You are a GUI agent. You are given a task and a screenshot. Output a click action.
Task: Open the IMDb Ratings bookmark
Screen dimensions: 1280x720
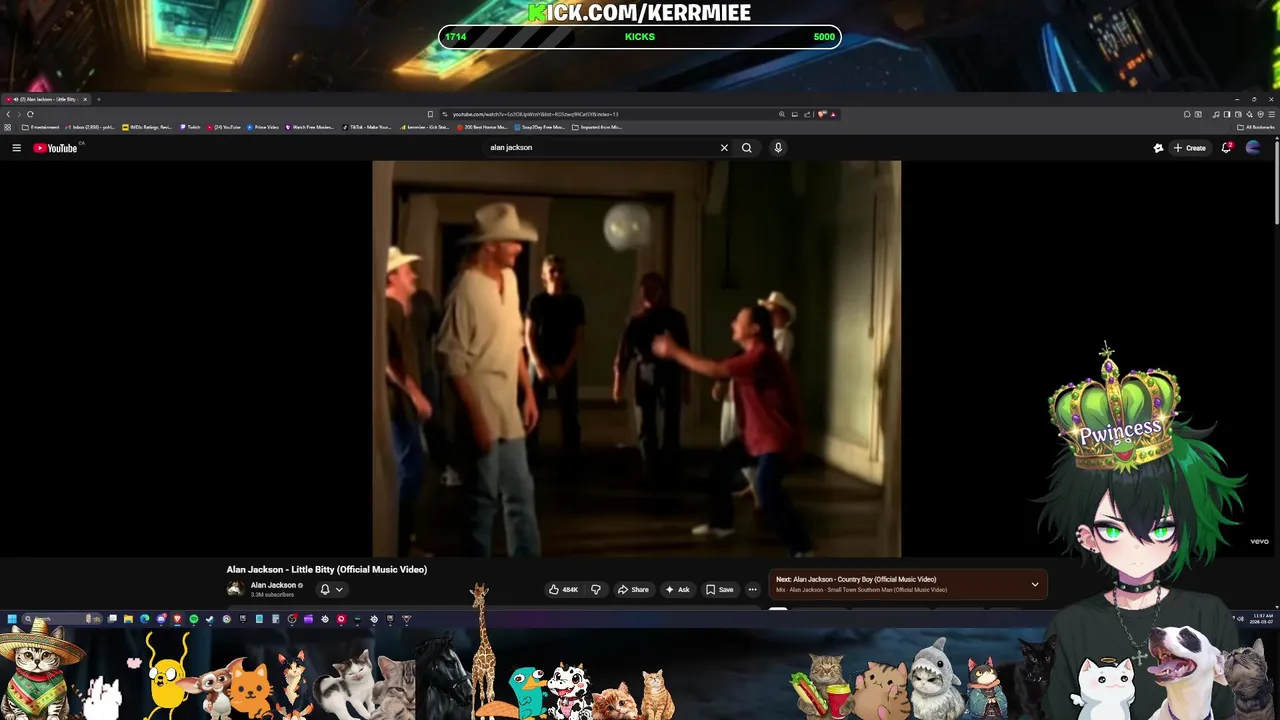147,127
